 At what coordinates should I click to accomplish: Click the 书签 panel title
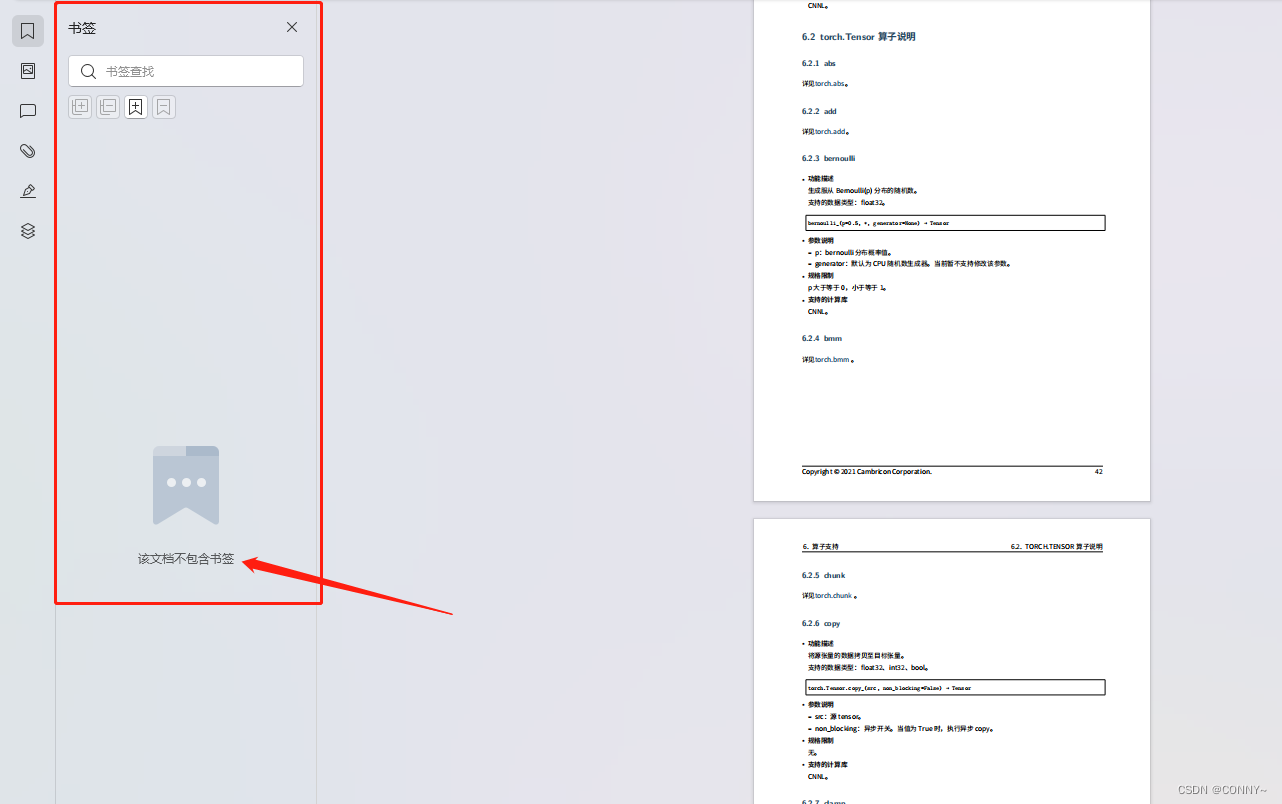click(x=82, y=28)
